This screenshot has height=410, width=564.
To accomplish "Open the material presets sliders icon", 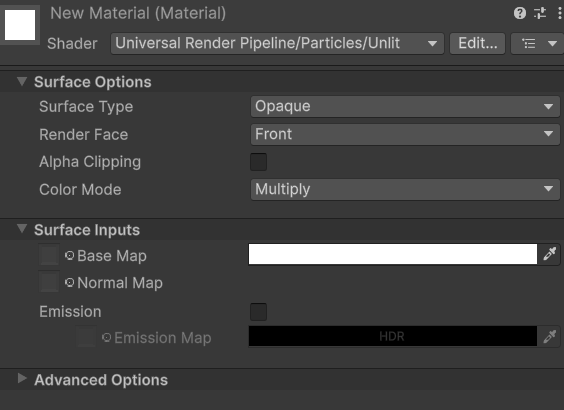I will coord(540,13).
